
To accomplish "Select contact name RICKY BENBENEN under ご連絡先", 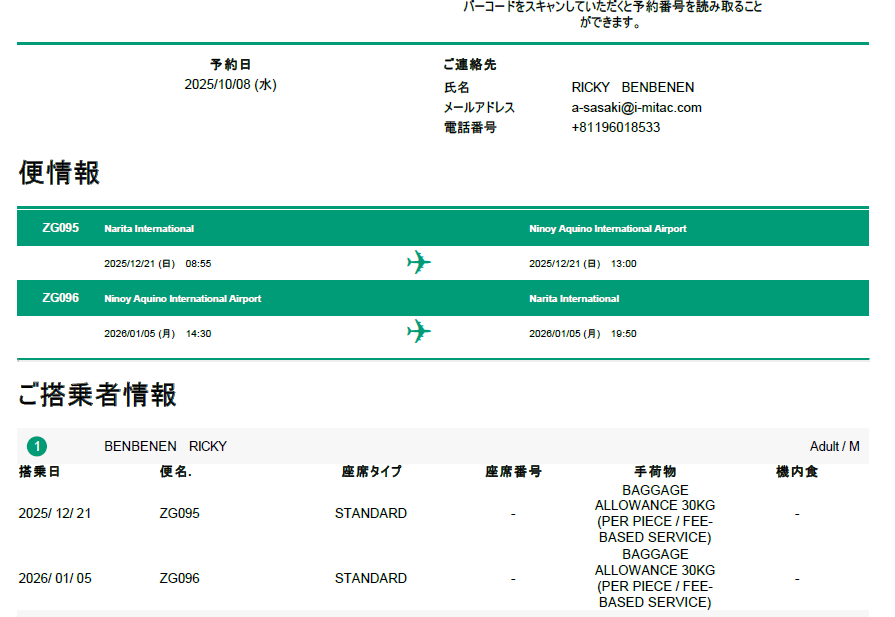I will (632, 88).
